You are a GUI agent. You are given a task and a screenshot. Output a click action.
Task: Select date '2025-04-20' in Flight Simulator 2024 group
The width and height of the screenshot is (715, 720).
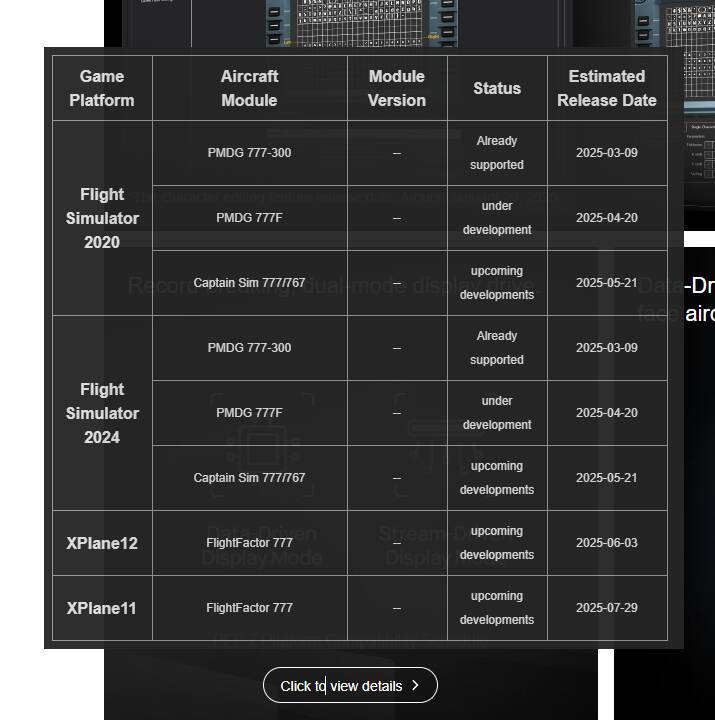[607, 413]
